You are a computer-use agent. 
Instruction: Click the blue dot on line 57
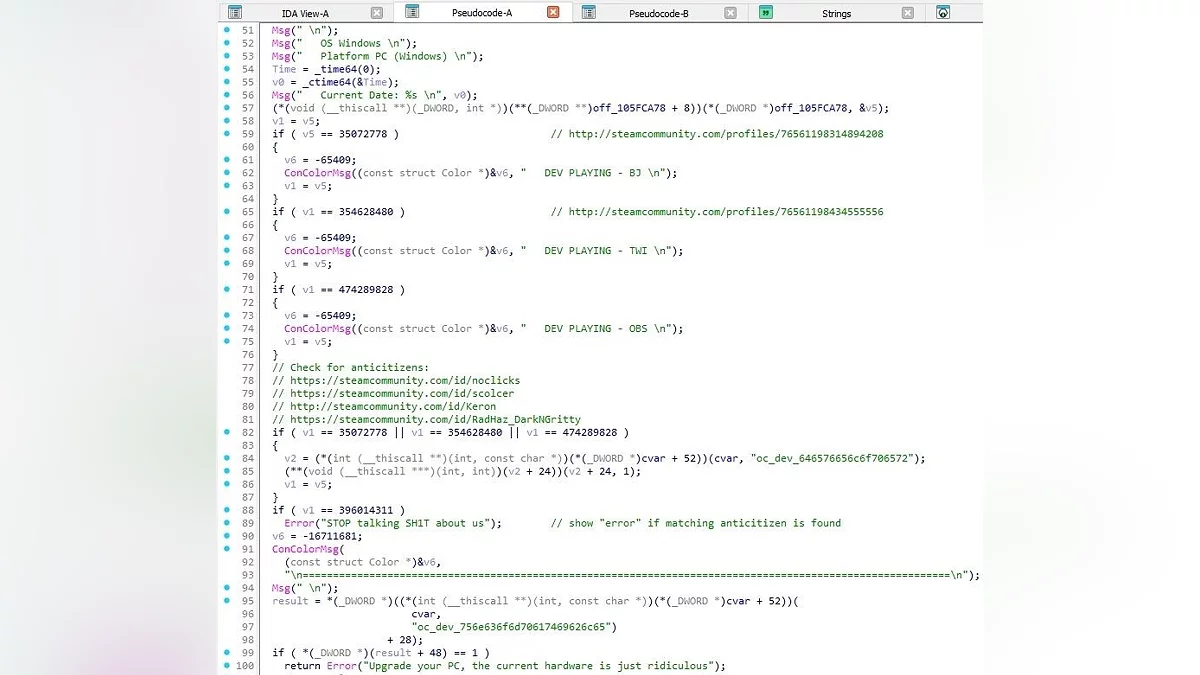[226, 108]
